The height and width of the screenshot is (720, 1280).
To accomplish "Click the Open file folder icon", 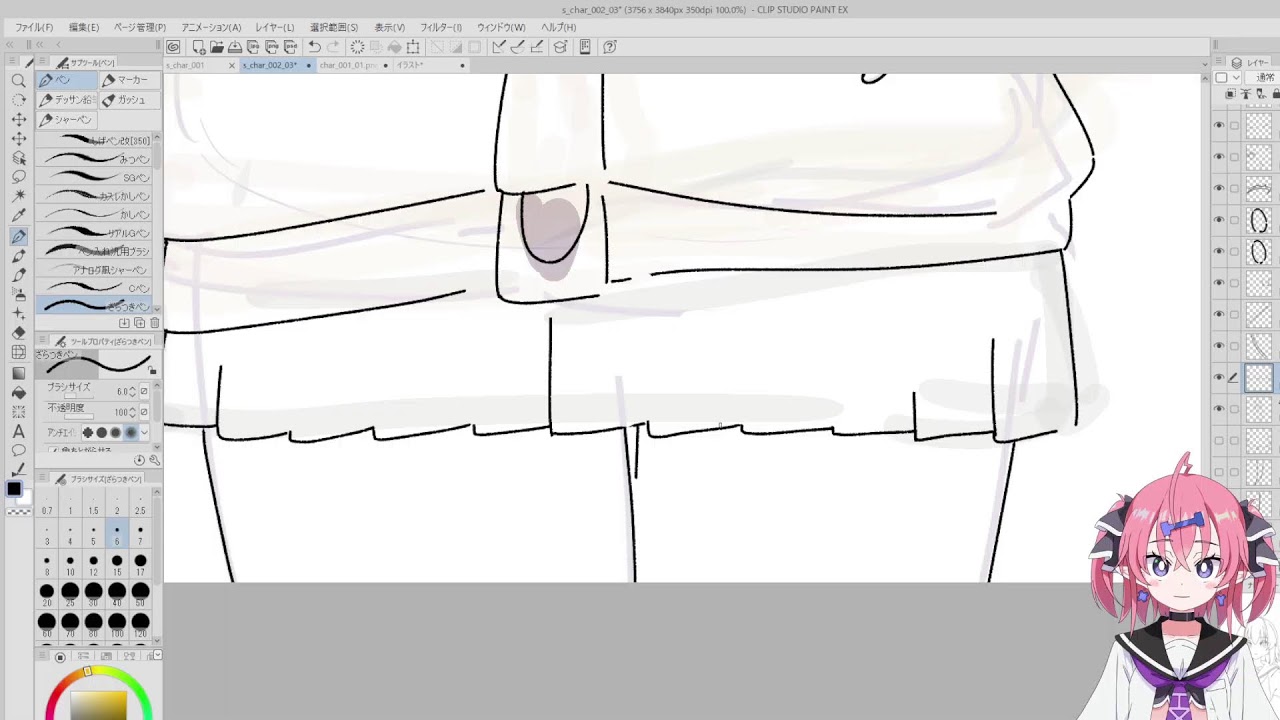I will coord(217,47).
